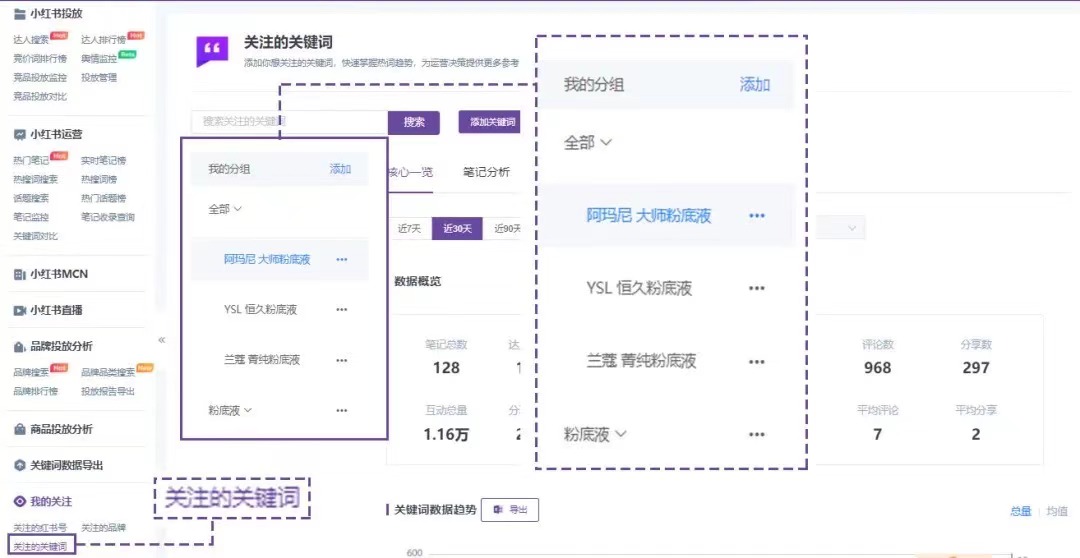Image resolution: width=1080 pixels, height=558 pixels.
Task: Collapse the sidebar with the « arrow
Action: (x=162, y=340)
